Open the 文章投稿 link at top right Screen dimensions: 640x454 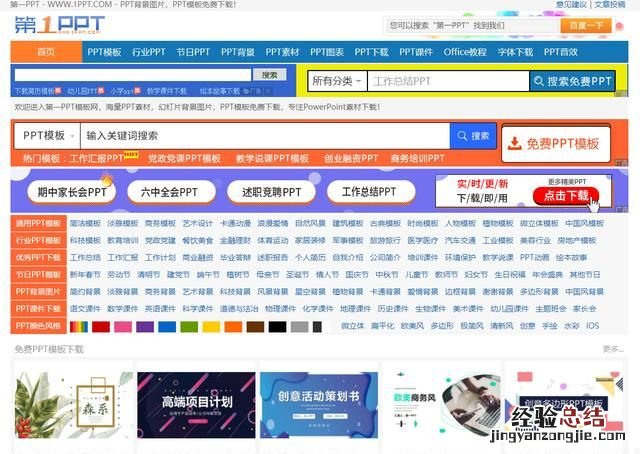pyautogui.click(x=610, y=4)
